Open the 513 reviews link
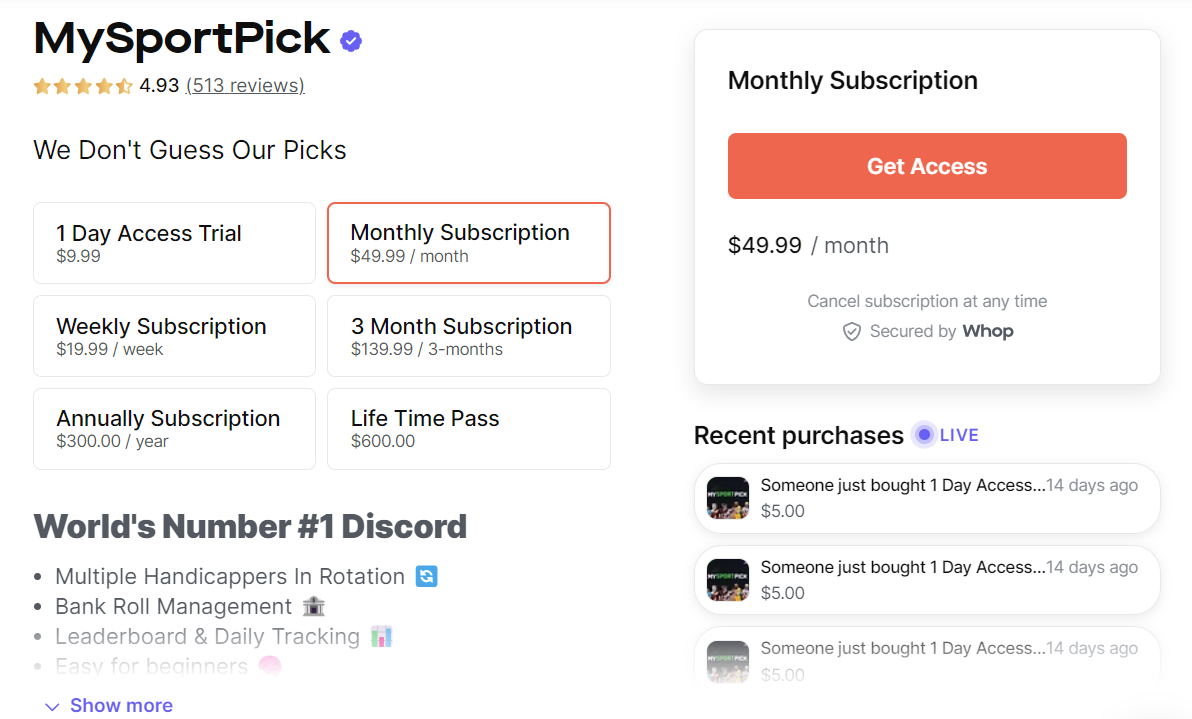Viewport: 1192px width, 719px height. click(245, 86)
